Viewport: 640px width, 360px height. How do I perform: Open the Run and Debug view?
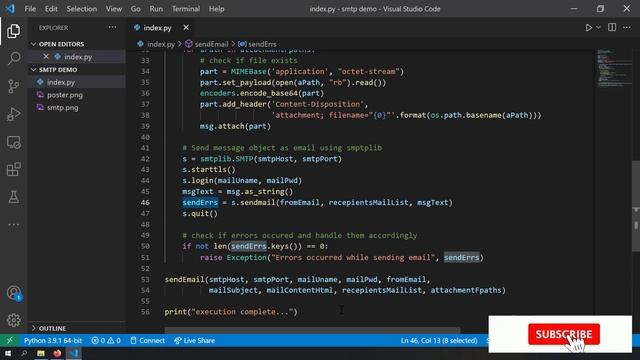[13, 114]
